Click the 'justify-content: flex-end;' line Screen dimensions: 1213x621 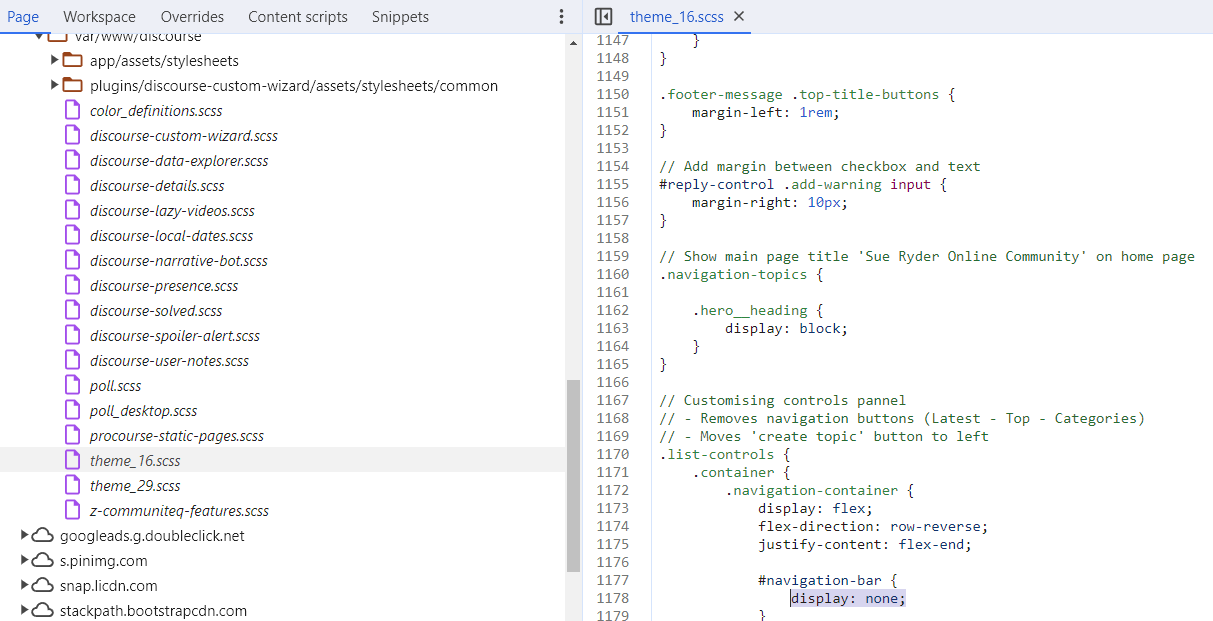[865, 544]
